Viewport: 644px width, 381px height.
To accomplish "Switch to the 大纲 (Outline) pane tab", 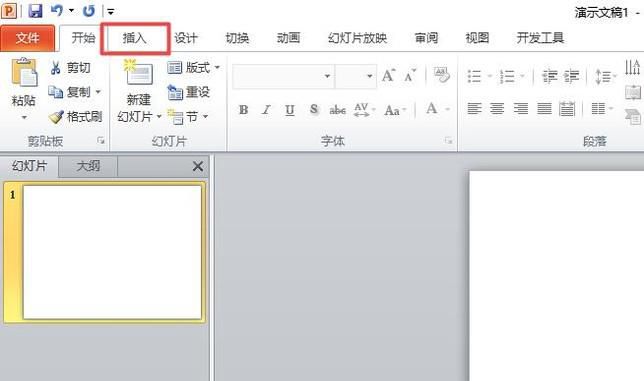I will [x=88, y=166].
